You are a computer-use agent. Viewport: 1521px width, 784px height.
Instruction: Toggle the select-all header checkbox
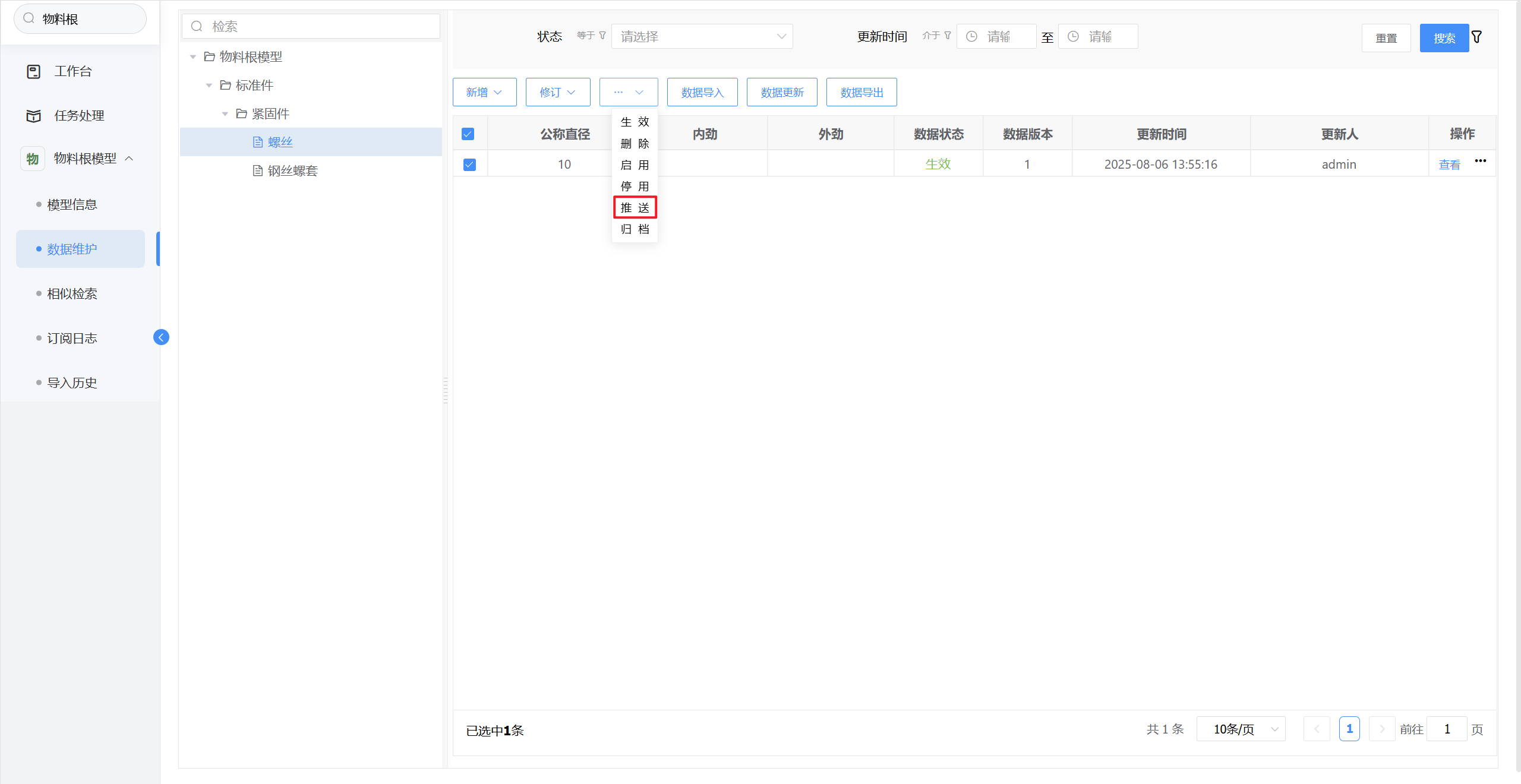(468, 134)
